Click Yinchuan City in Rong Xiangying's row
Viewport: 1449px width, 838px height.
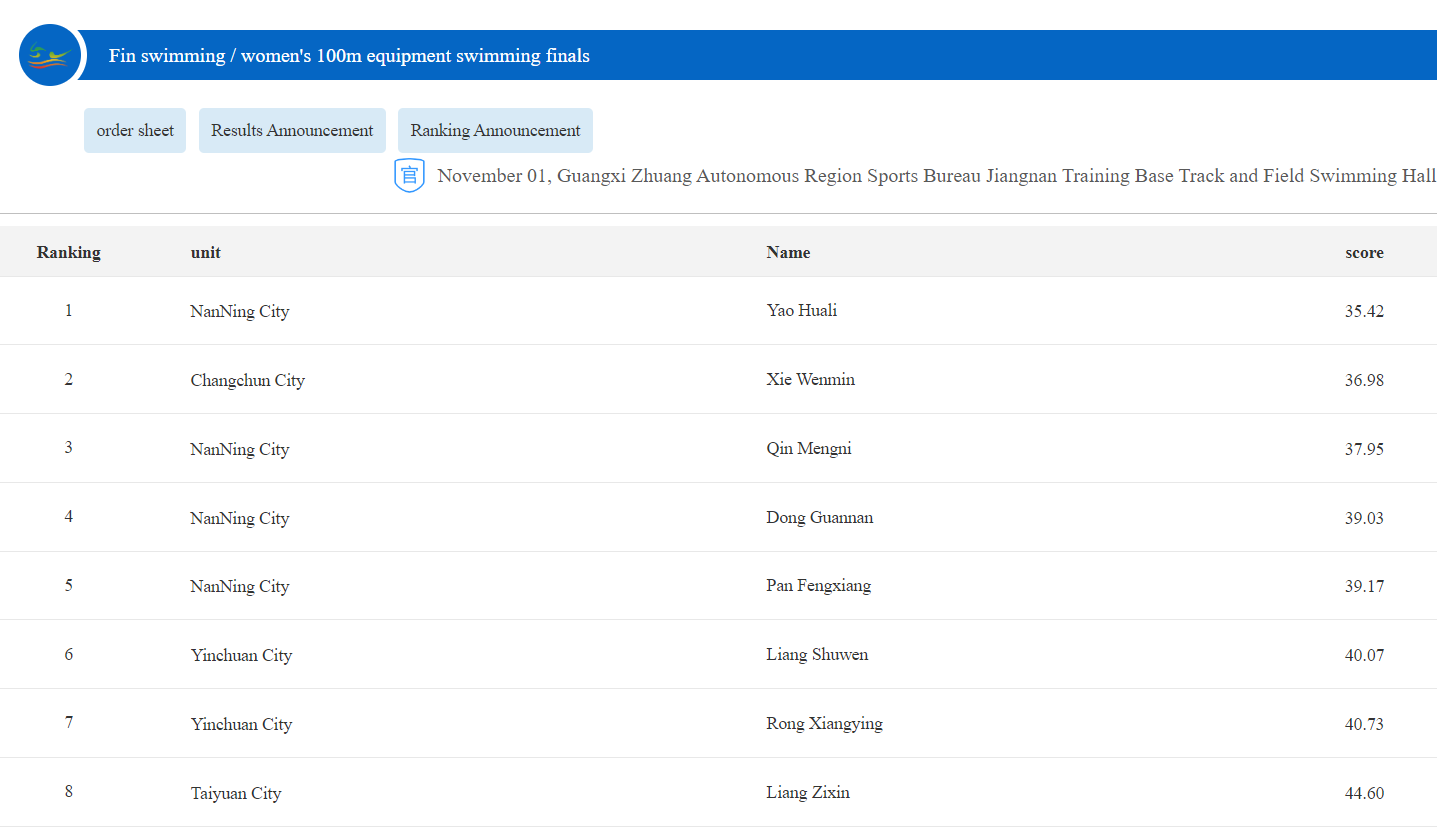[242, 725]
